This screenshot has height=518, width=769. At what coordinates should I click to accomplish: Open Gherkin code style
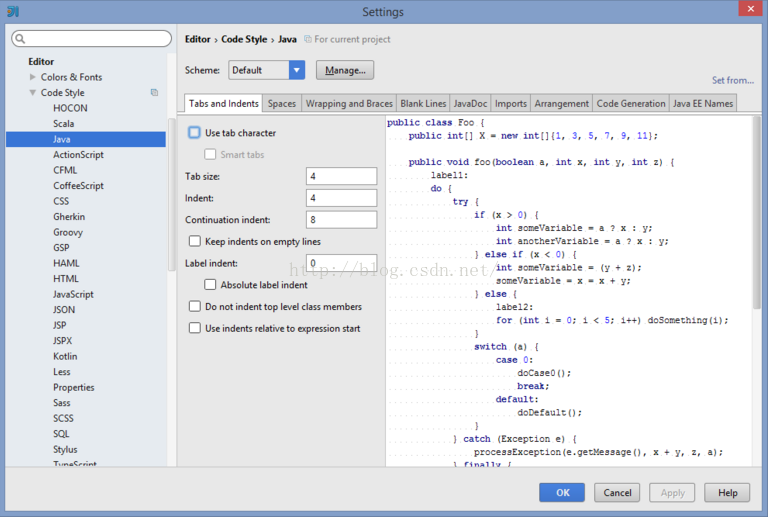point(69,217)
